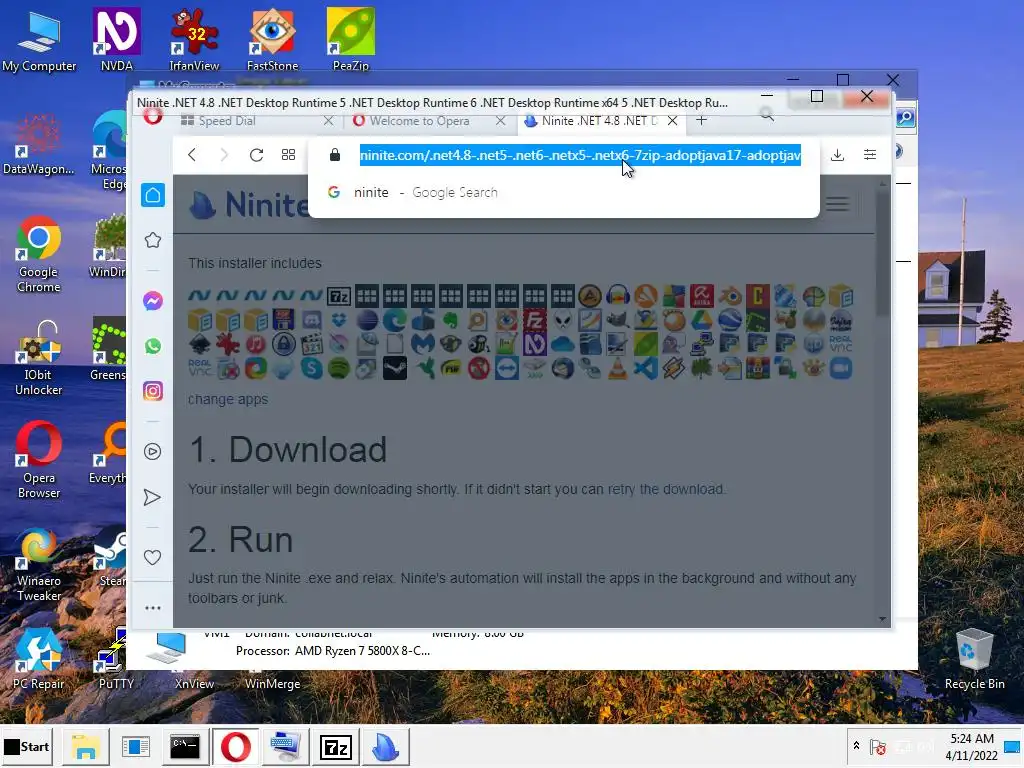Click the page vertical scrollbar thumb
This screenshot has width=1024, height=768.
[882, 253]
